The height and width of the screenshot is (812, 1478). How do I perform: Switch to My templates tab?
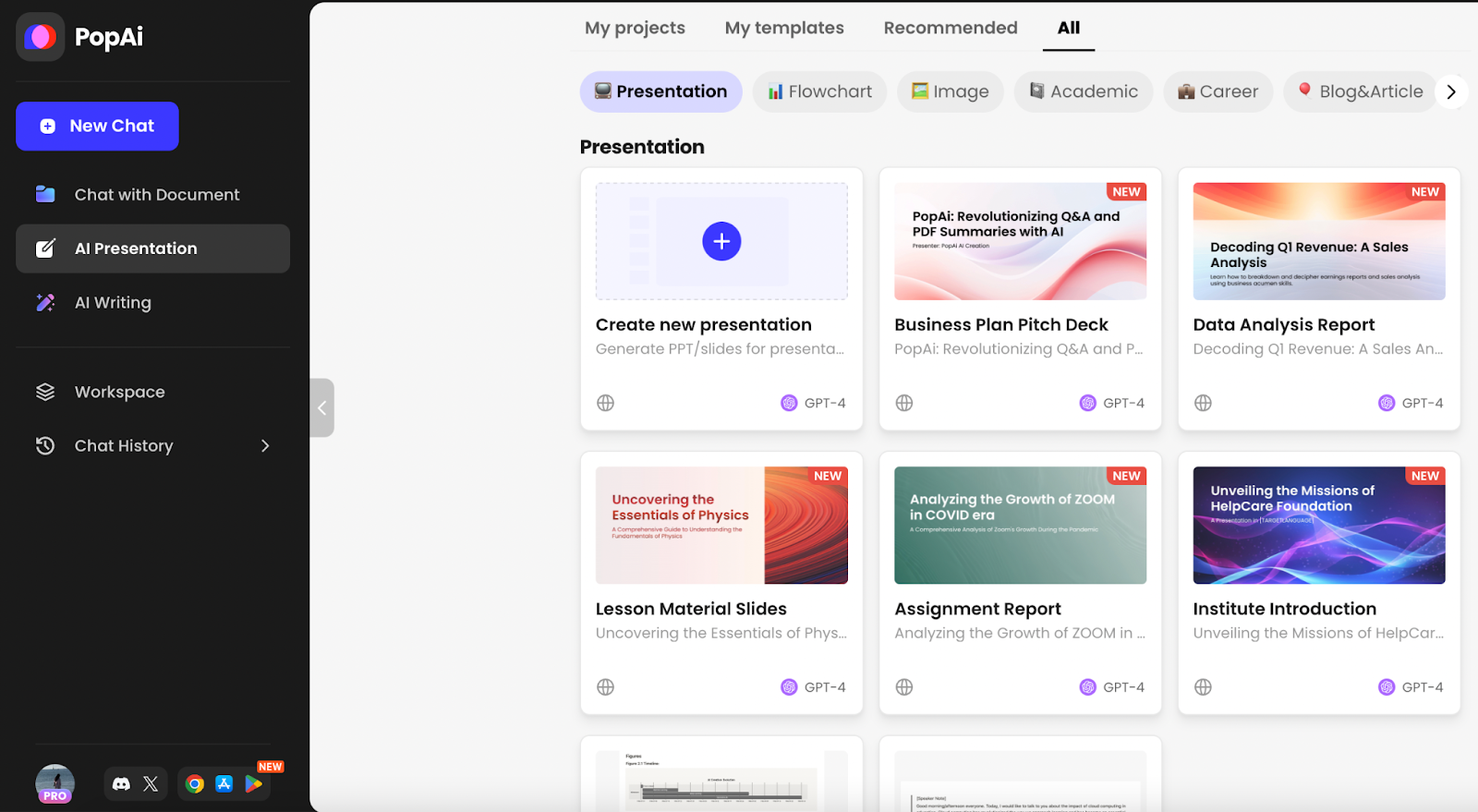[x=784, y=28]
